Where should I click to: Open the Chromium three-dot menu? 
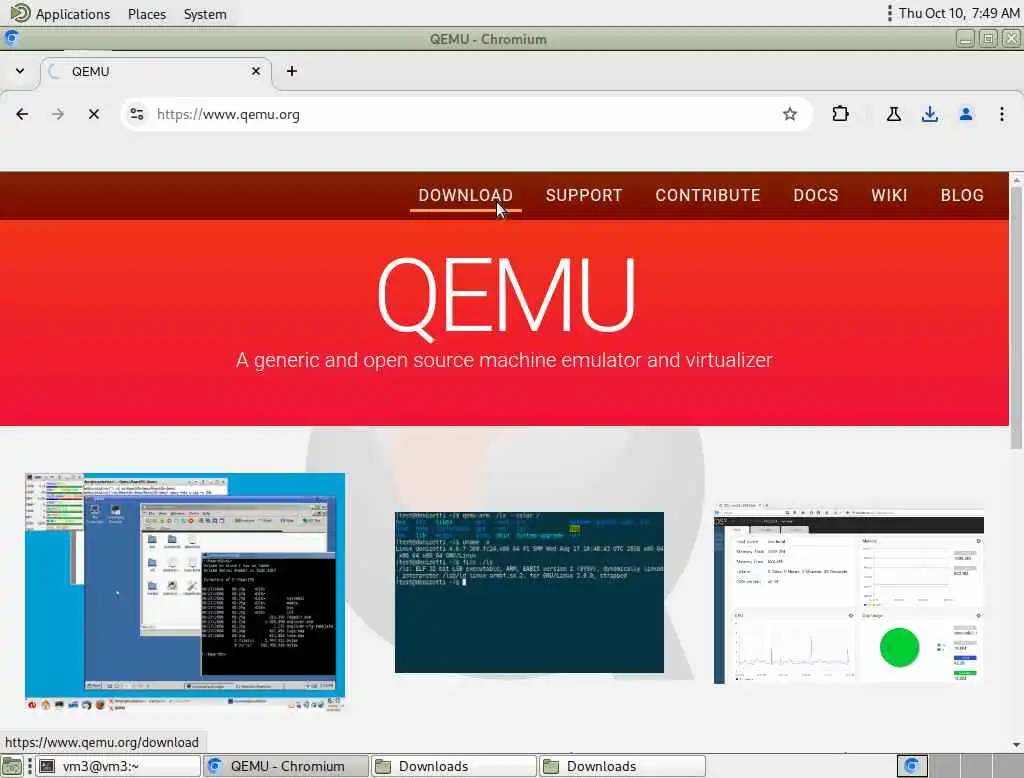[1001, 114]
